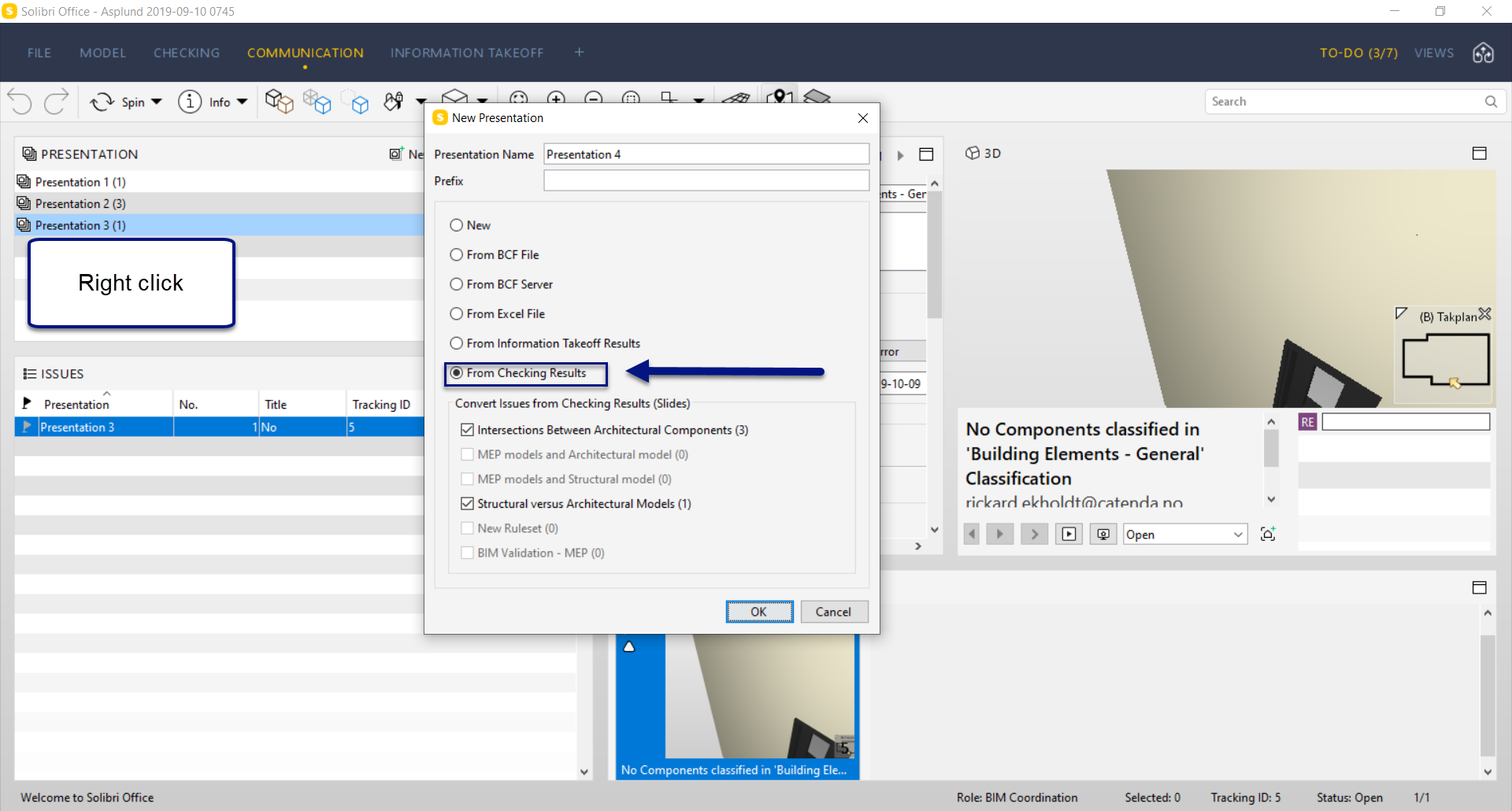
Task: Click the play slide button
Action: 1000,534
